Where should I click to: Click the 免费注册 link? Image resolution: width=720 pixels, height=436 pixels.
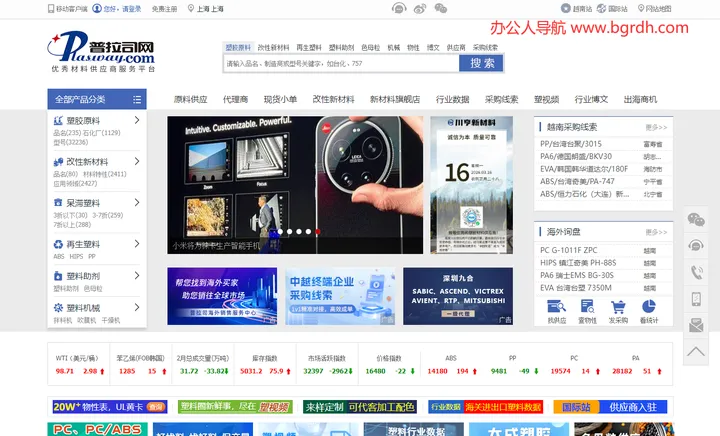point(164,9)
